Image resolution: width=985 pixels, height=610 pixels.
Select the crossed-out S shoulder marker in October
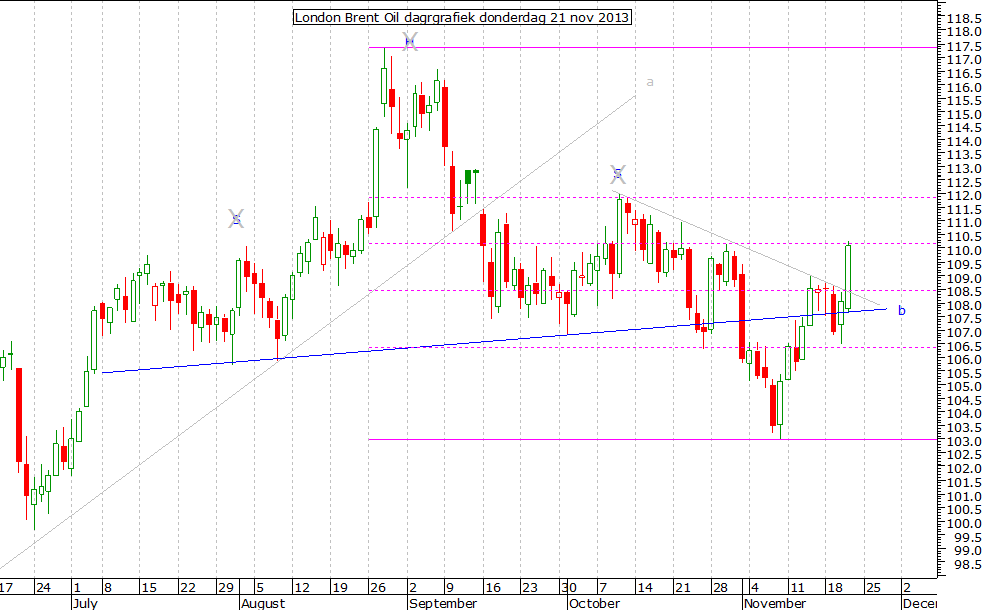tap(618, 174)
